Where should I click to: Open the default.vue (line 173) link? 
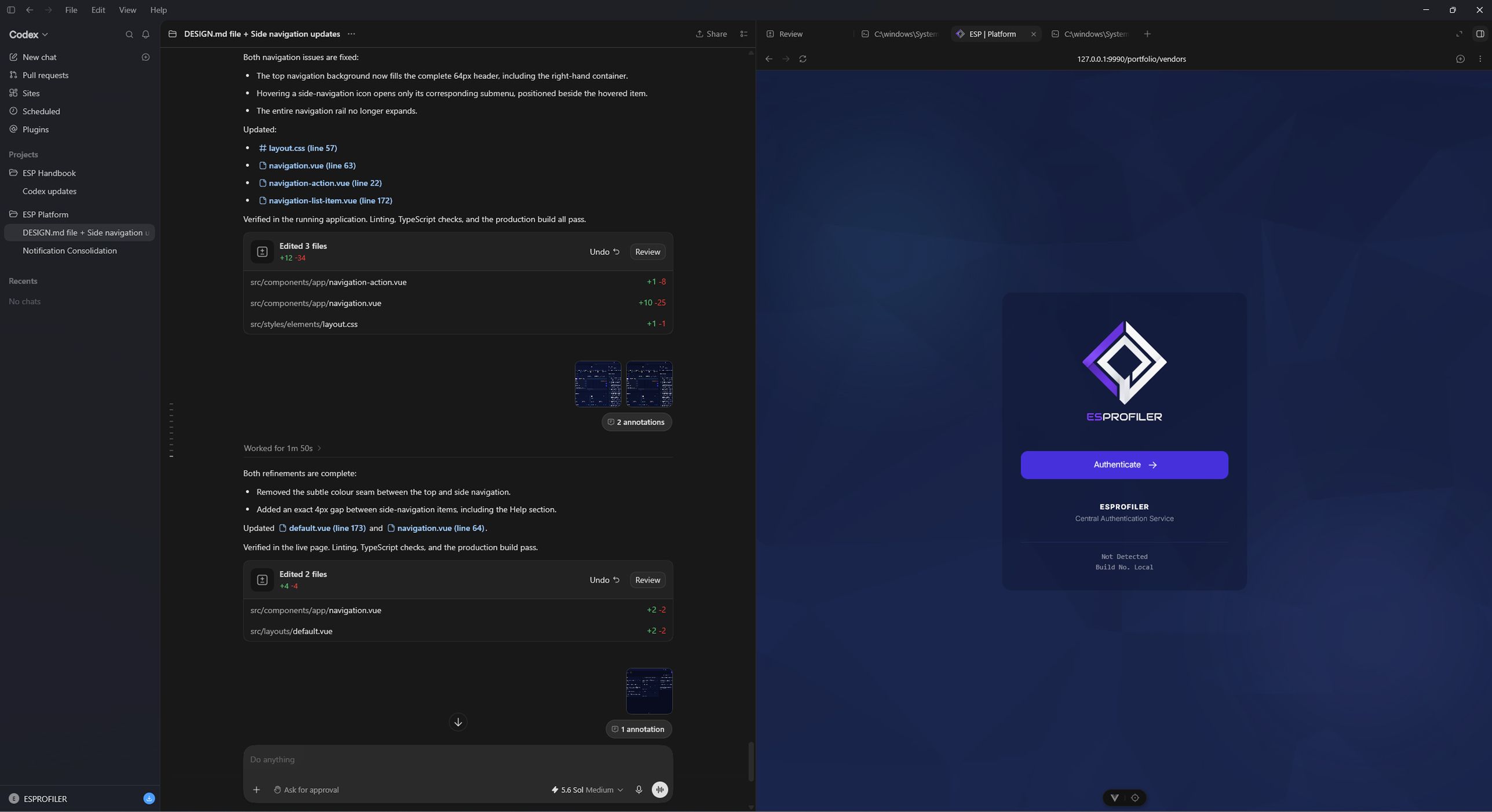[x=322, y=528]
